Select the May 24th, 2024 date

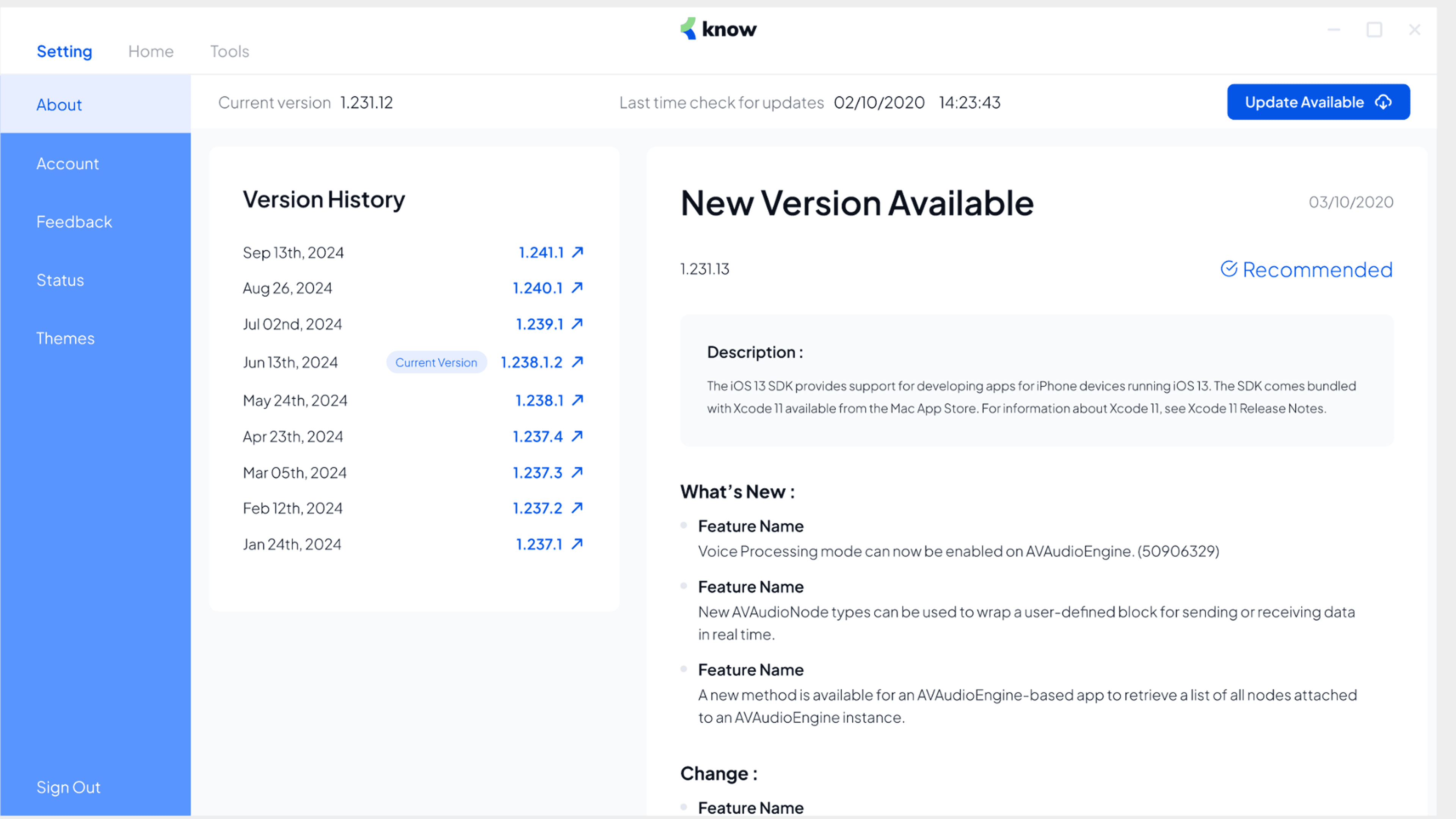tap(295, 401)
